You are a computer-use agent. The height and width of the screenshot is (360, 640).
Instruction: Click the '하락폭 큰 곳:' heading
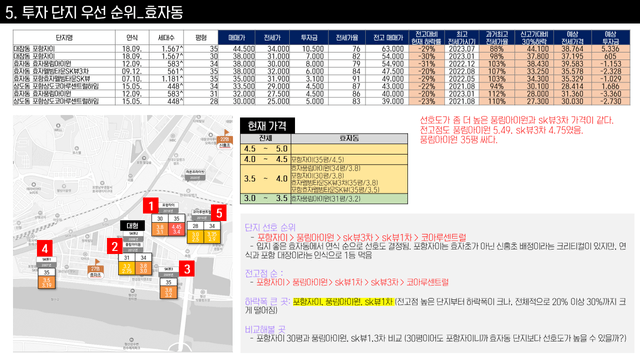click(267, 301)
